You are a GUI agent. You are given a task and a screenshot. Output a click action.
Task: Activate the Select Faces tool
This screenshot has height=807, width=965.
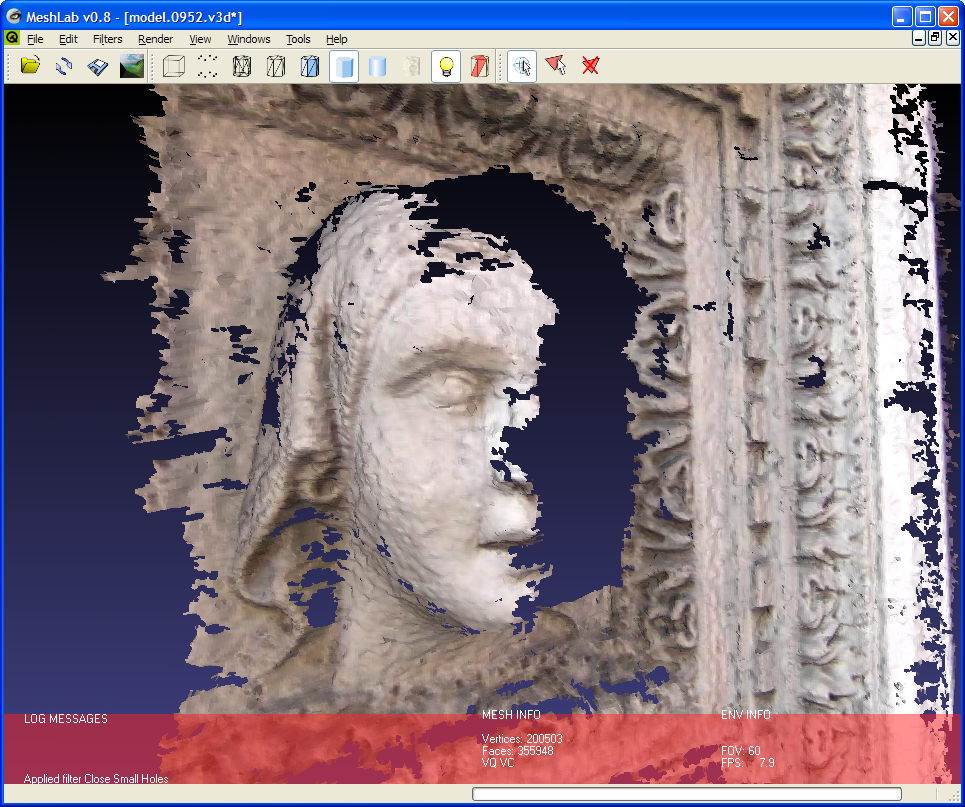point(556,67)
